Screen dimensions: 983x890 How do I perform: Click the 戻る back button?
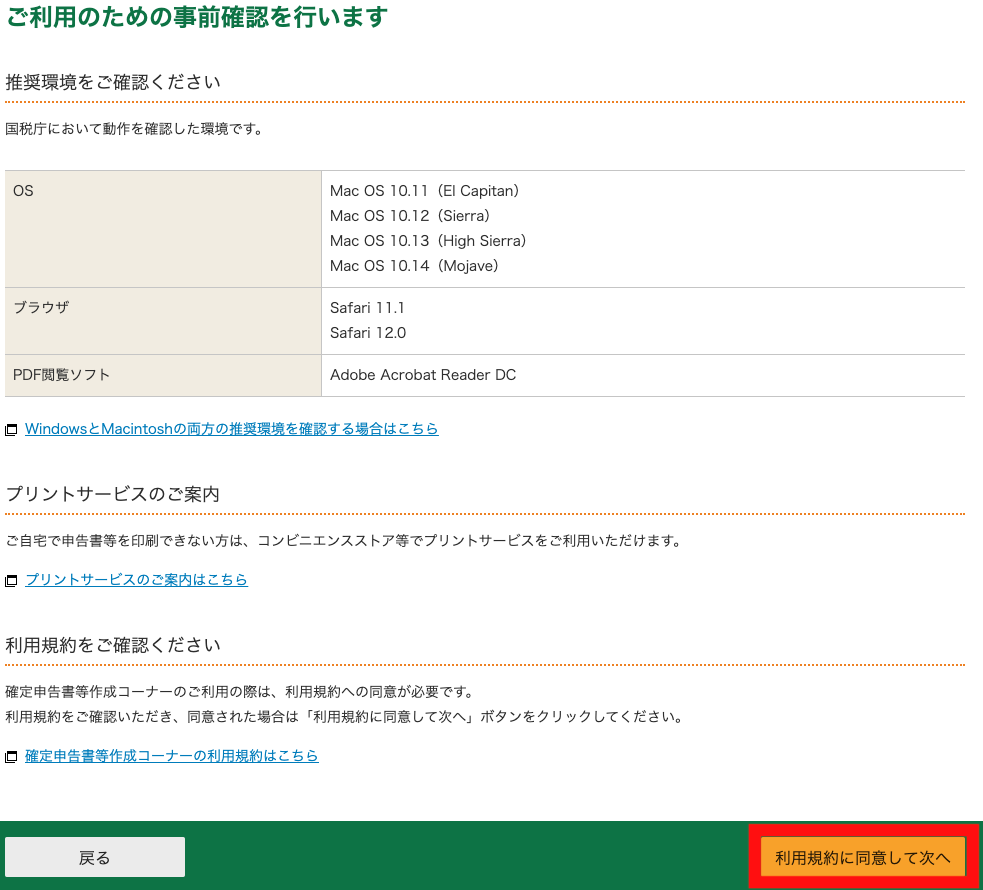[x=95, y=857]
